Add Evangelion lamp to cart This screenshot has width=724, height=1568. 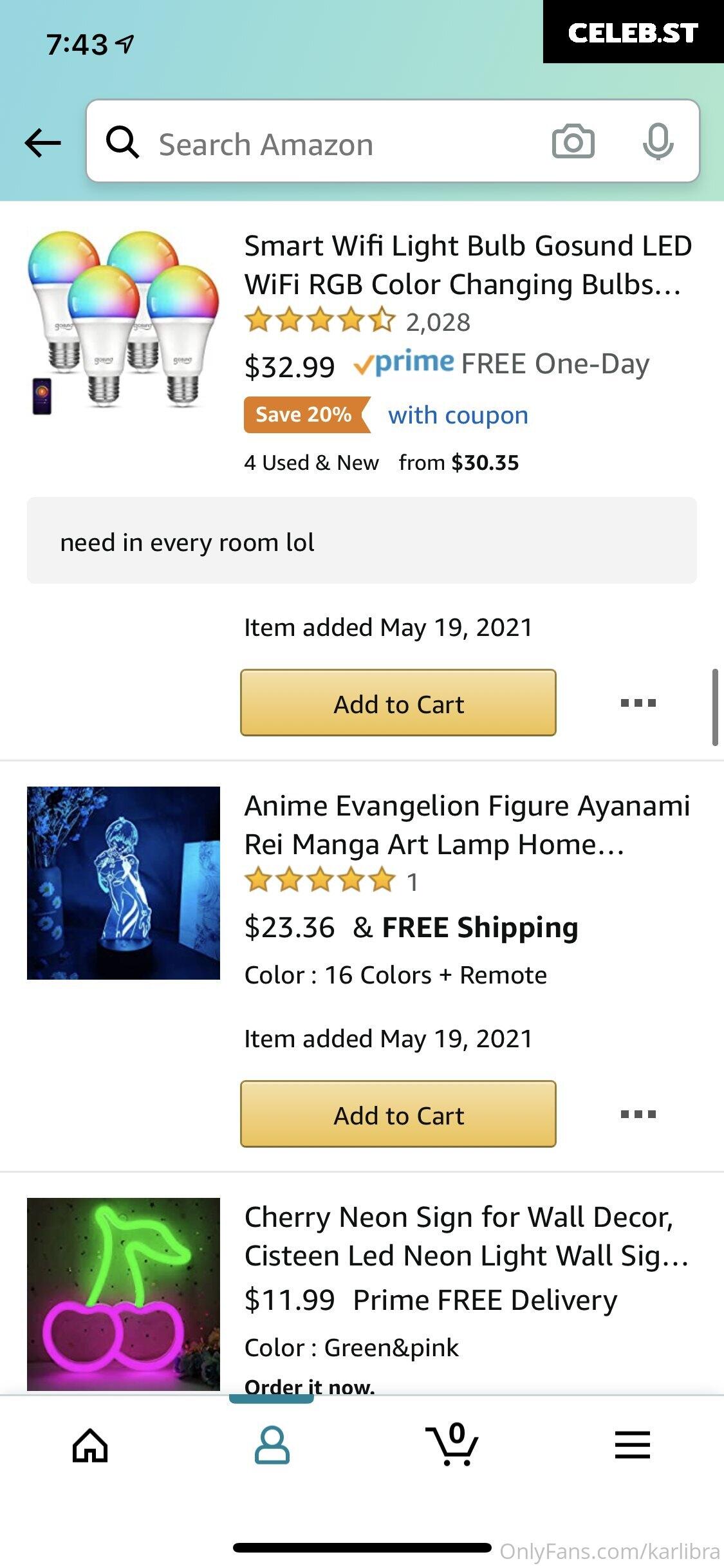coord(398,1114)
